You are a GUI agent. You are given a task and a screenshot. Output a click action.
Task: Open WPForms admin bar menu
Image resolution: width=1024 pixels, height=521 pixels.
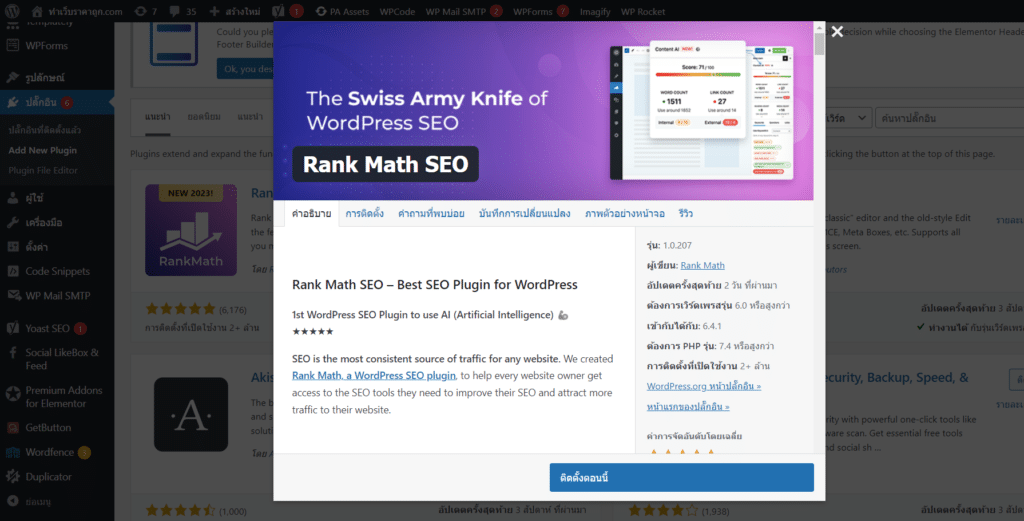tap(541, 11)
